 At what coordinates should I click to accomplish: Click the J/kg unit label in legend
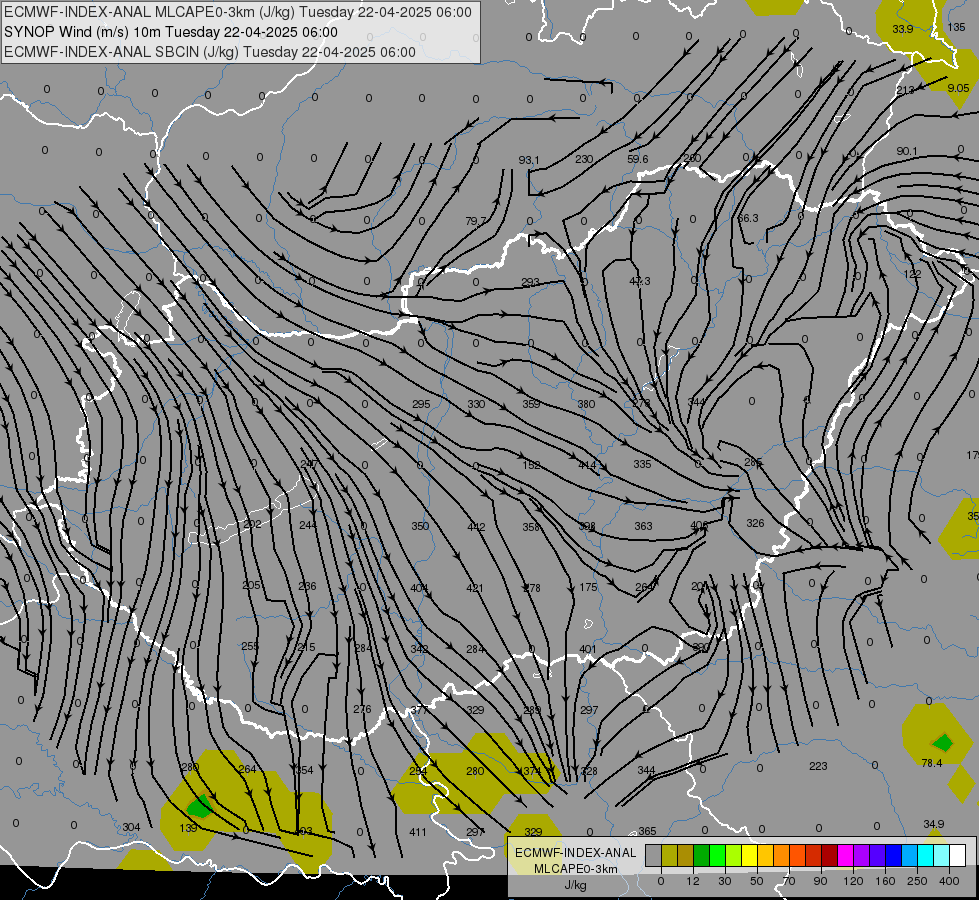tap(576, 885)
